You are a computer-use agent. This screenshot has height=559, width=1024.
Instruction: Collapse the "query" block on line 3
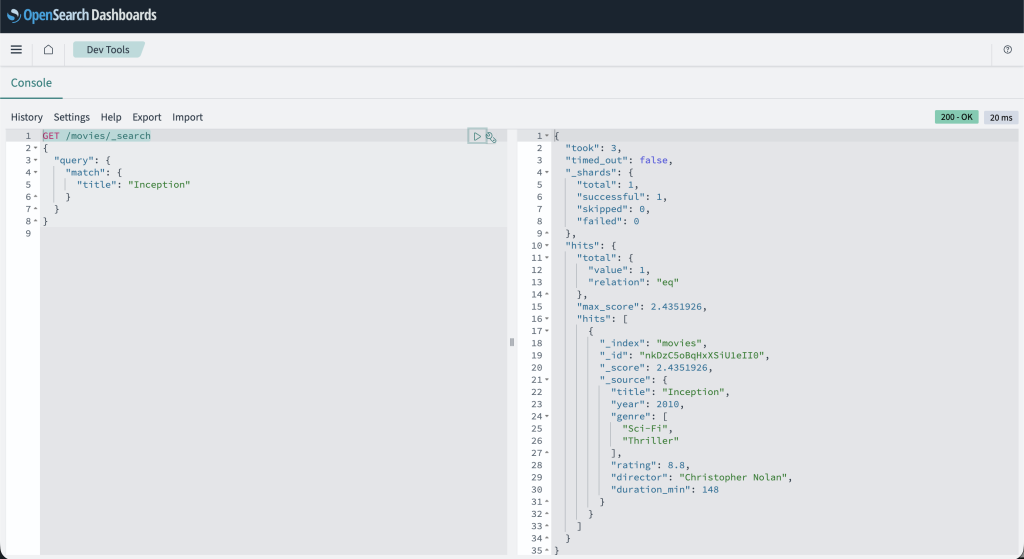click(36, 160)
